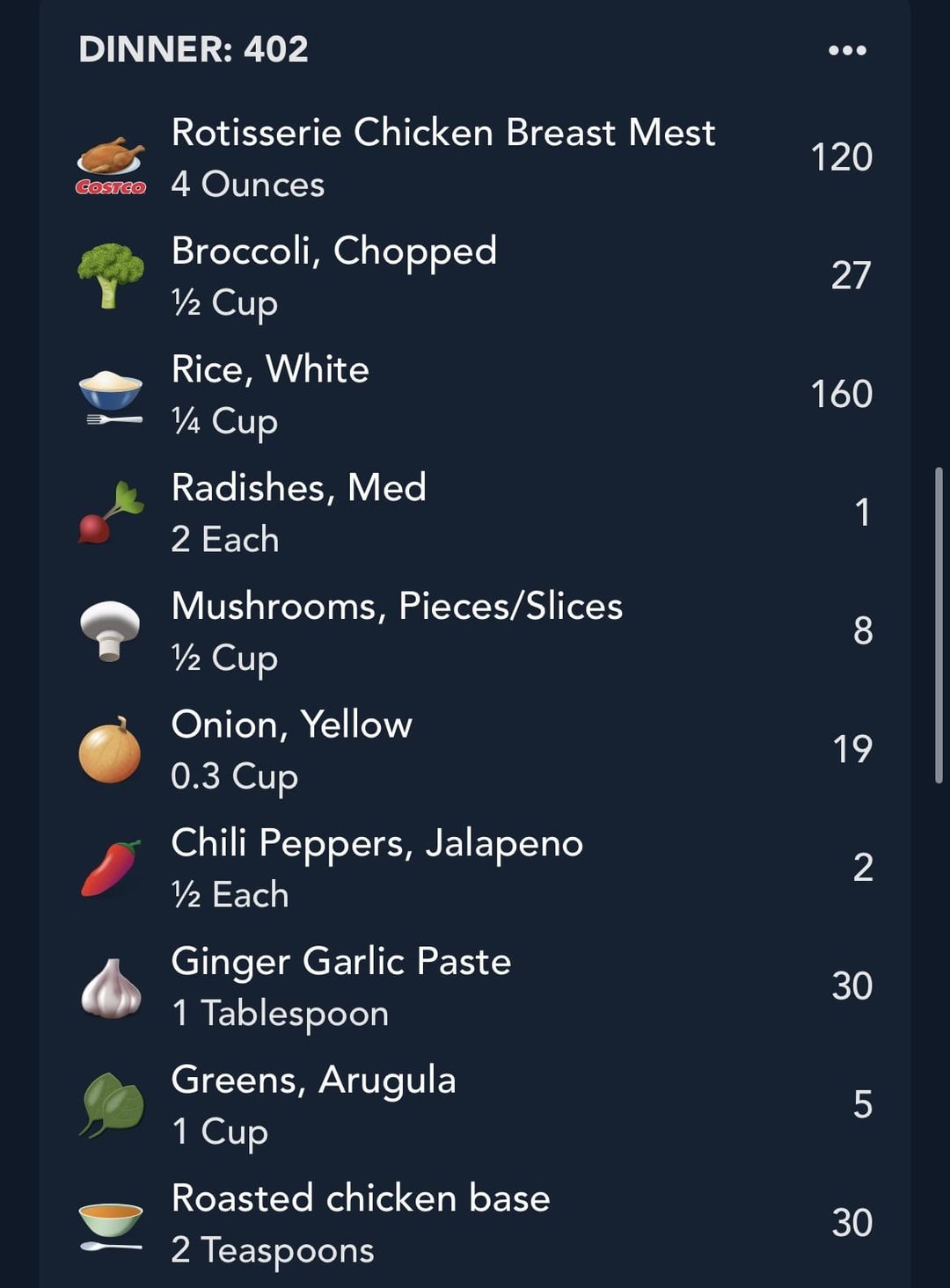
Task: Tap the garlic bulb icon
Action: [111, 988]
